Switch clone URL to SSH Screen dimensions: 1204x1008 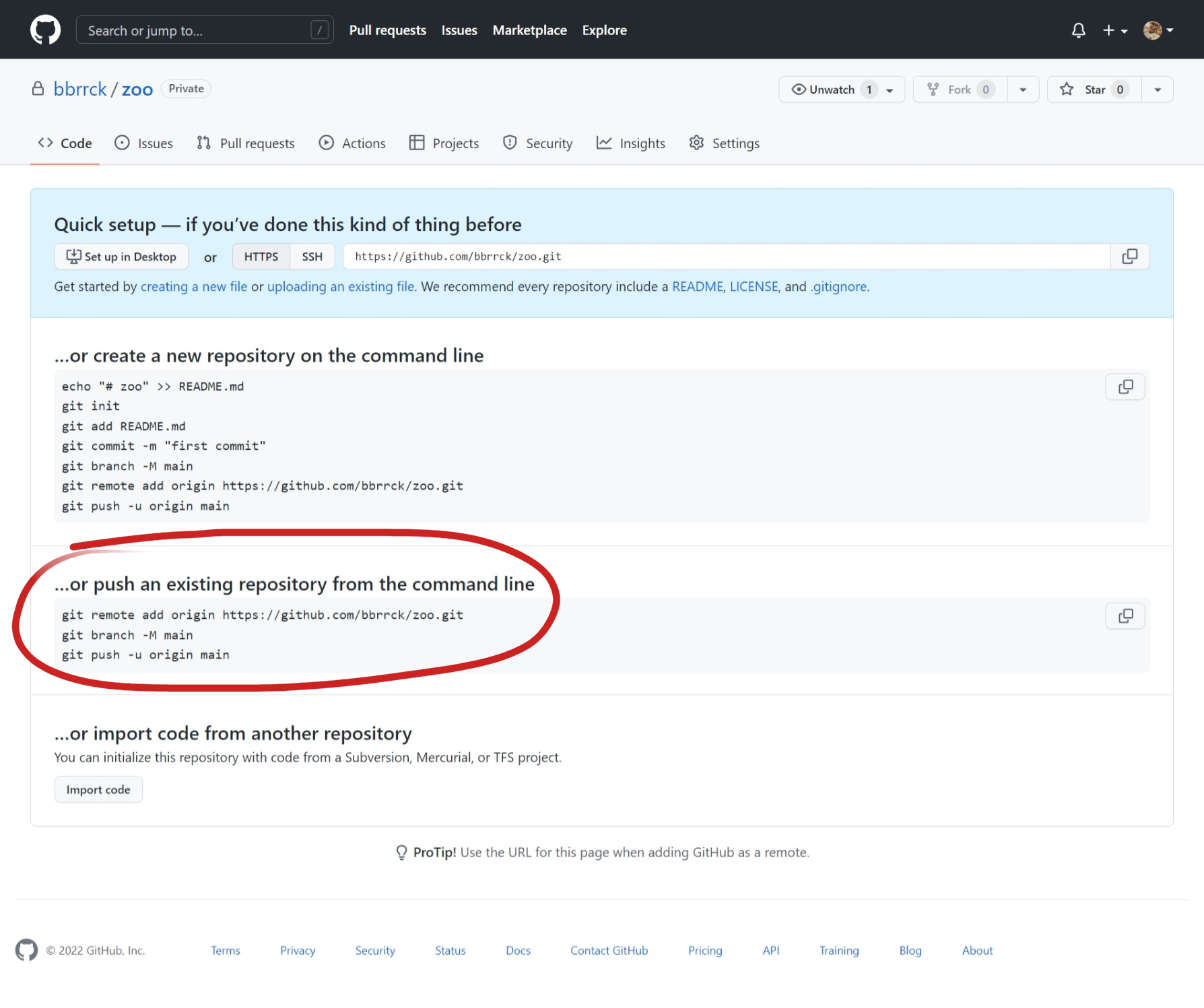click(312, 257)
